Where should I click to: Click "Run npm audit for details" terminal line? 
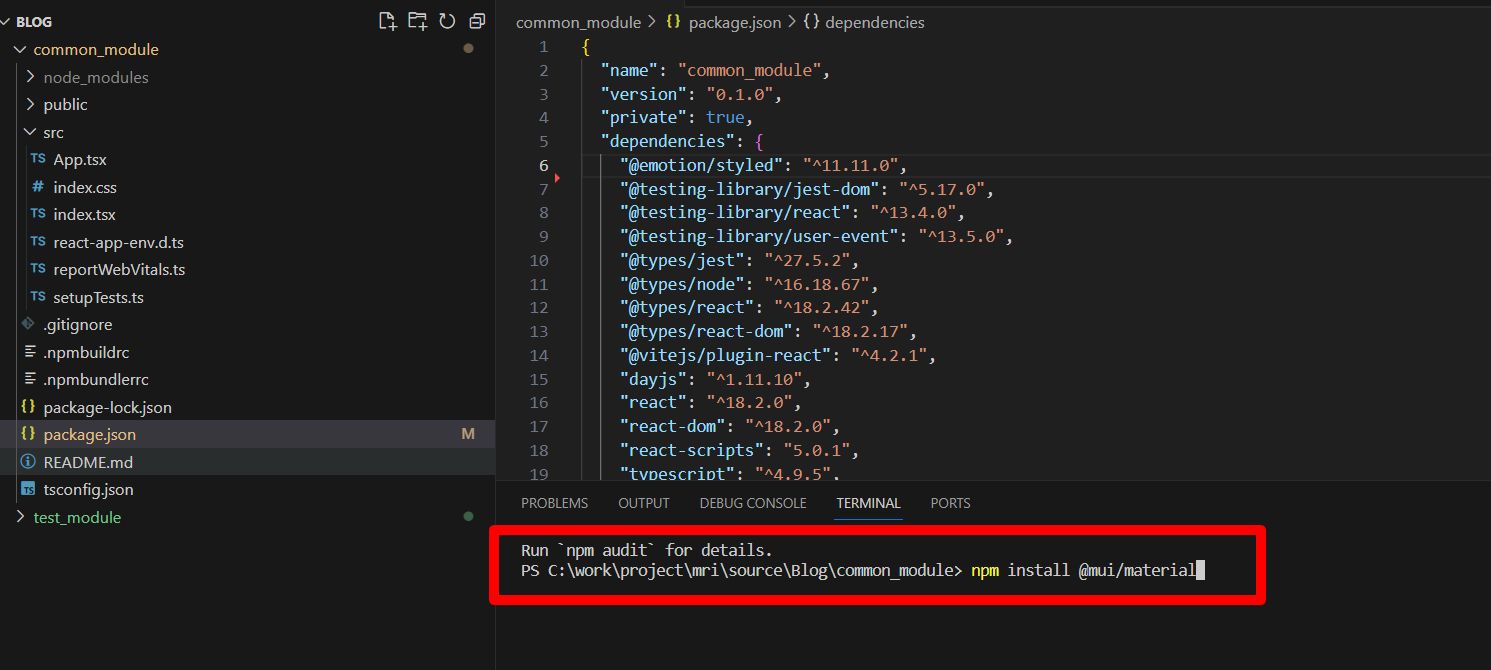click(646, 550)
